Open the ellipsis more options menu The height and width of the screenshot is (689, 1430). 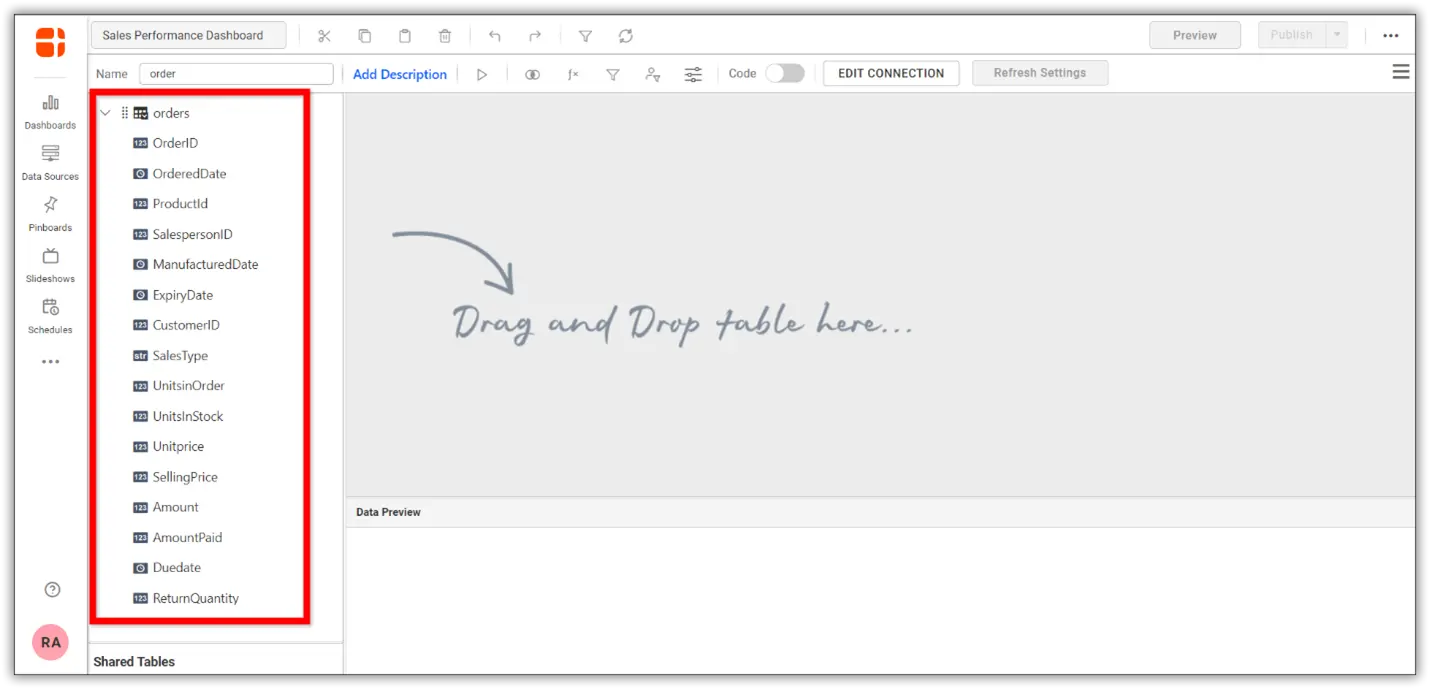[1391, 35]
